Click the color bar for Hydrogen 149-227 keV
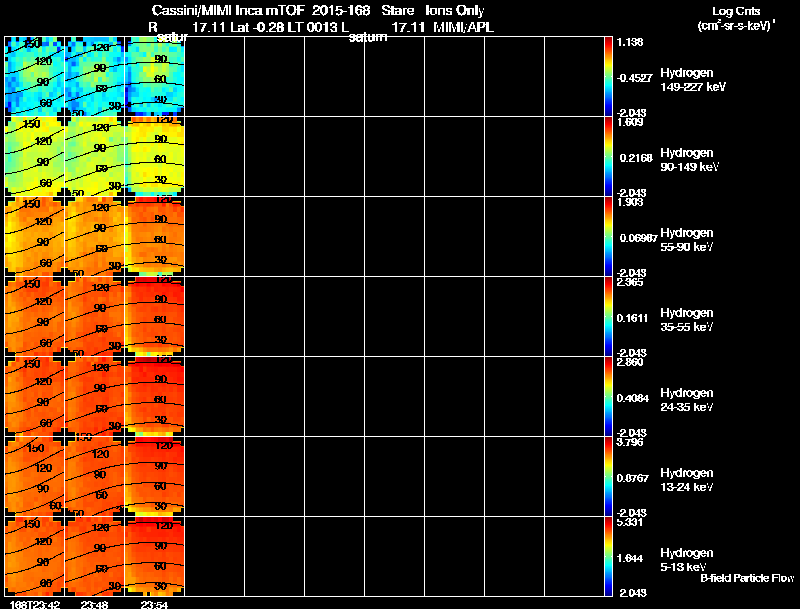The image size is (800, 609). click(x=610, y=76)
